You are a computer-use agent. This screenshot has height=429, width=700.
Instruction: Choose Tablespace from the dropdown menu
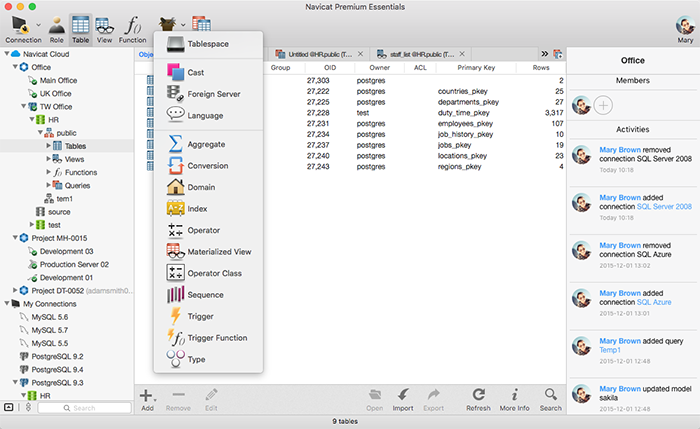click(208, 44)
